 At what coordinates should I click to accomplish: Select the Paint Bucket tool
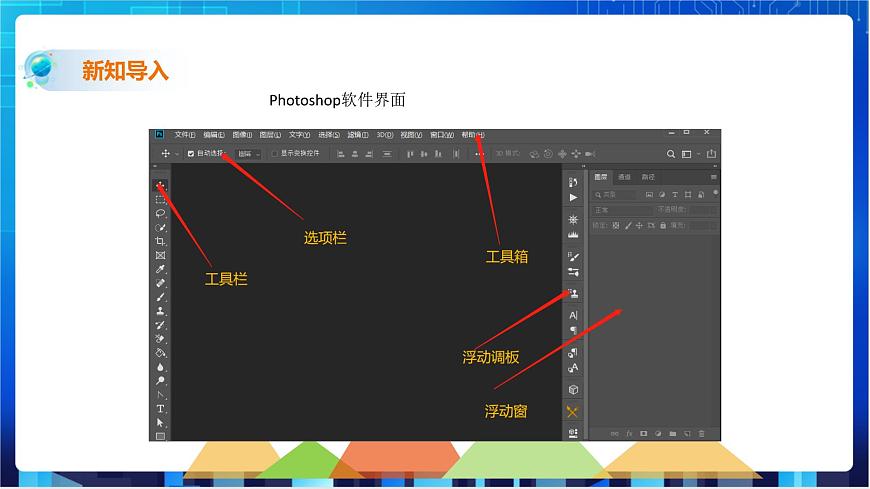[x=160, y=353]
